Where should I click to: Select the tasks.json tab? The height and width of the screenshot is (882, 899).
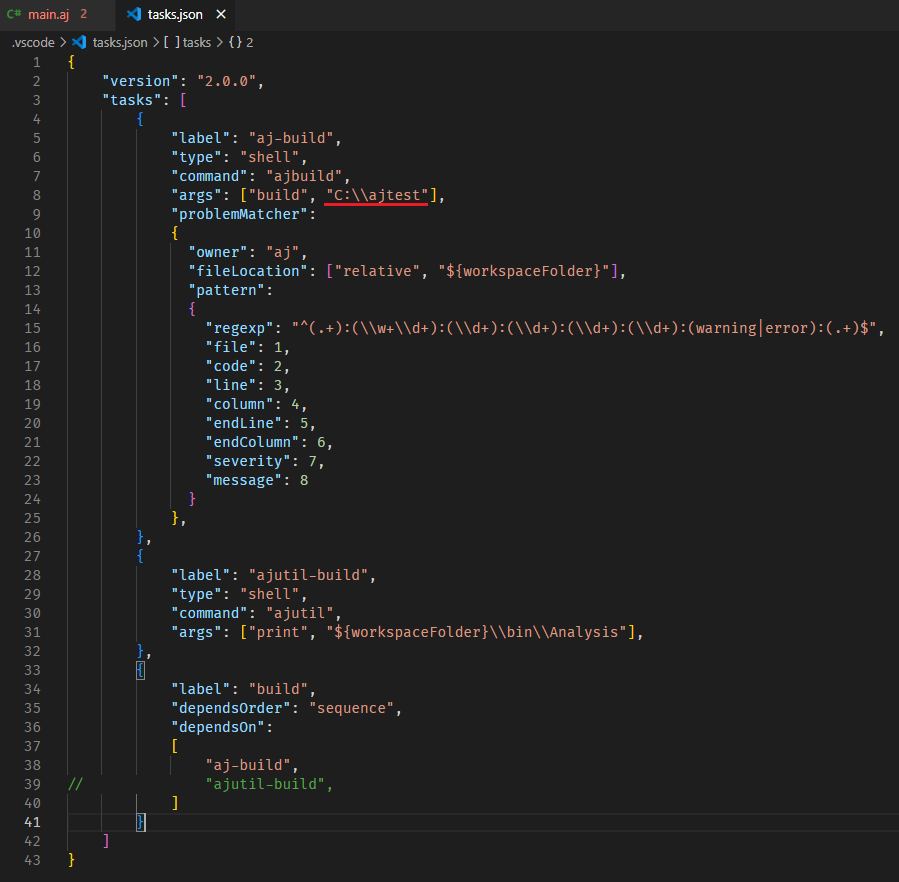click(x=175, y=15)
